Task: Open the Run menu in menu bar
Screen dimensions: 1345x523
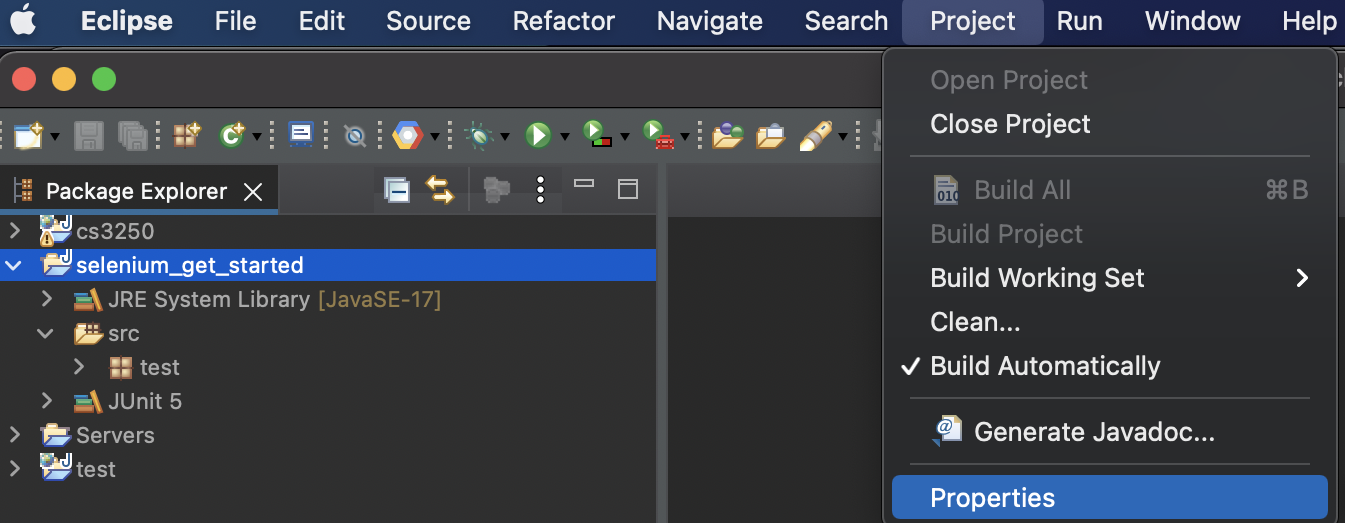Action: (x=1080, y=21)
